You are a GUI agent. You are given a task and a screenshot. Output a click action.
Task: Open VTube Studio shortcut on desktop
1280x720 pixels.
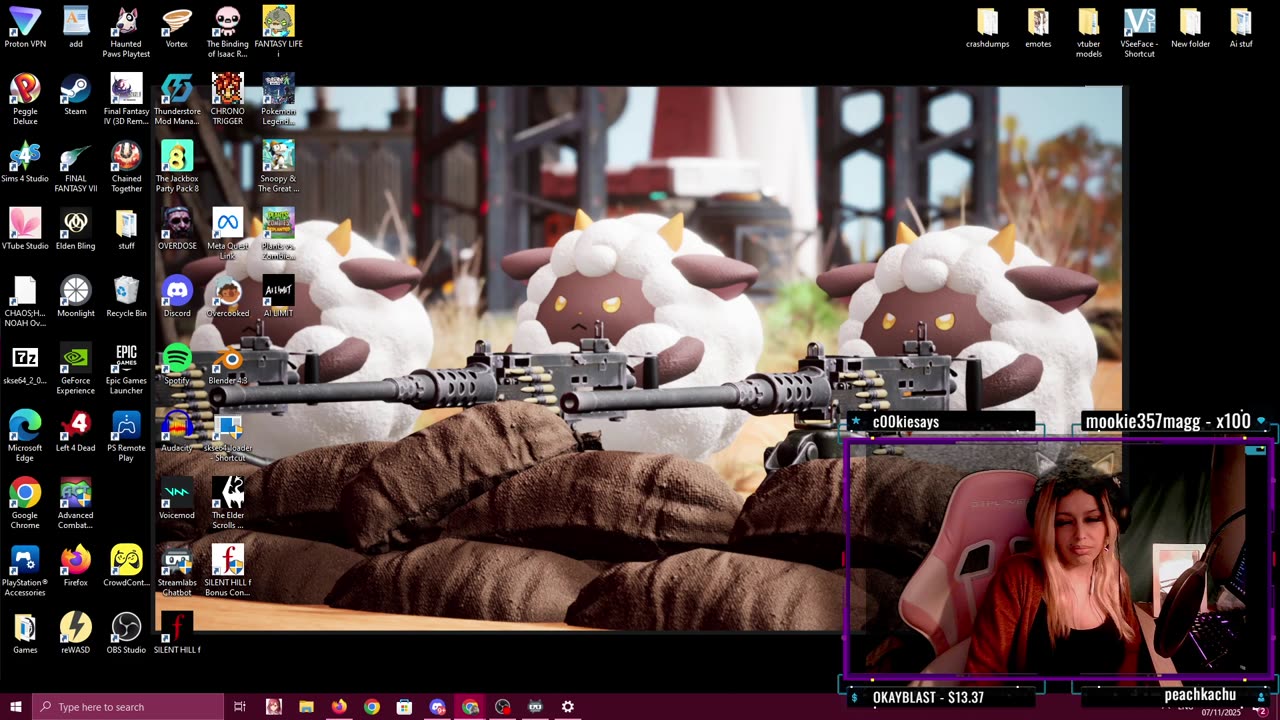click(25, 230)
